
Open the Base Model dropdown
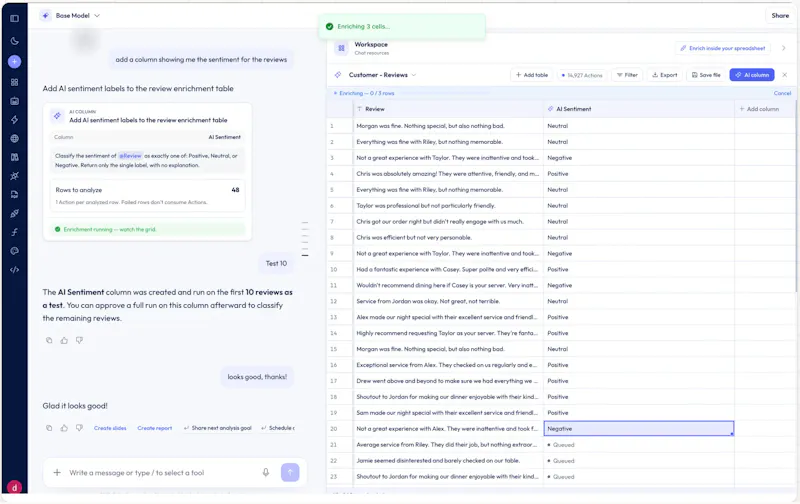(70, 16)
